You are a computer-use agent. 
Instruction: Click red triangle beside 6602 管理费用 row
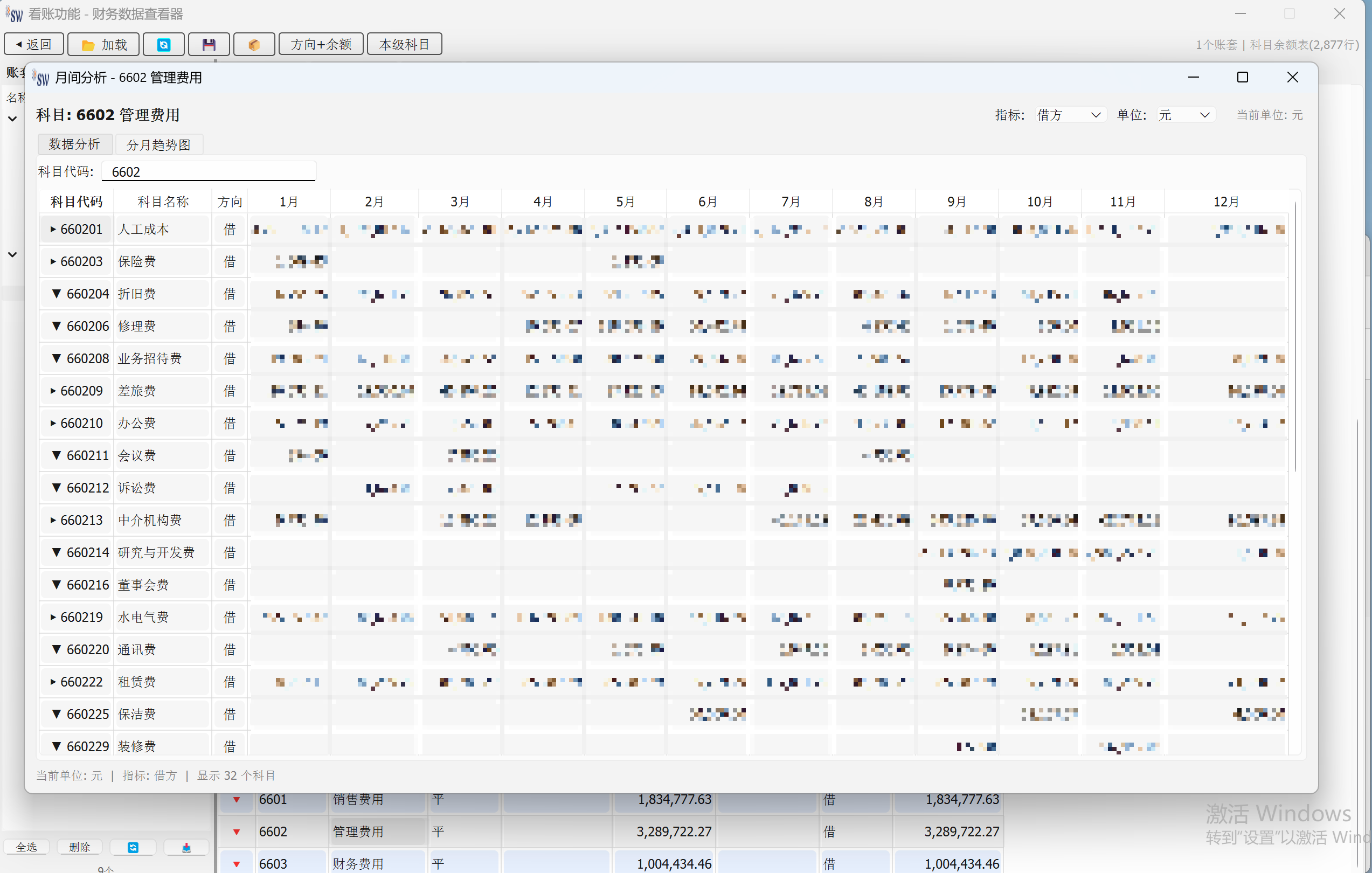click(x=237, y=832)
